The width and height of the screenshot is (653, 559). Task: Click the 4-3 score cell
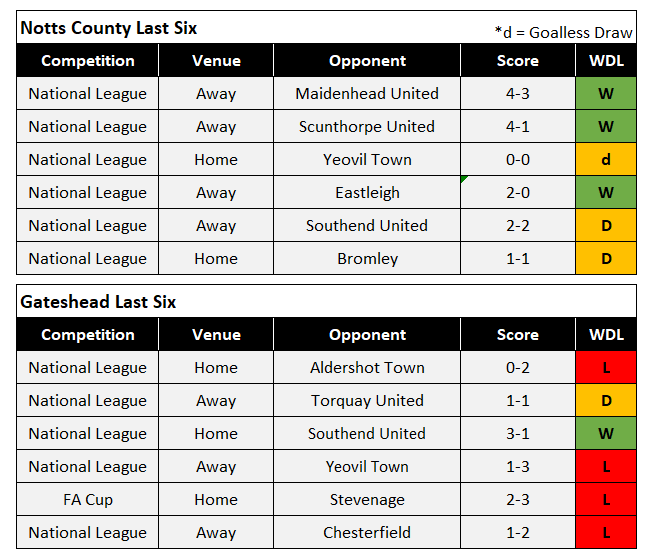pos(517,94)
